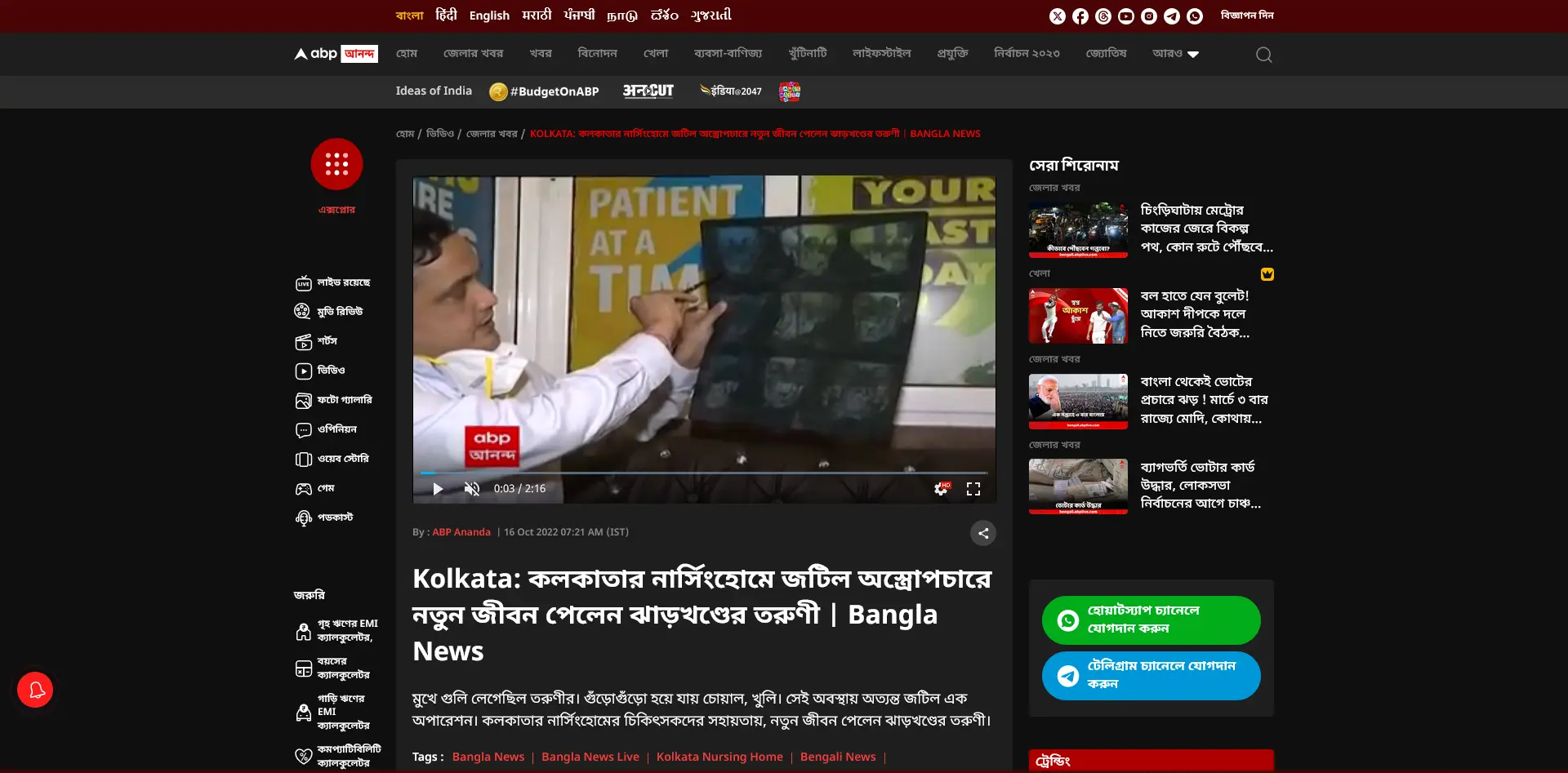Expand the আরও dropdown menu
This screenshot has height=773, width=1568.
(x=1175, y=54)
